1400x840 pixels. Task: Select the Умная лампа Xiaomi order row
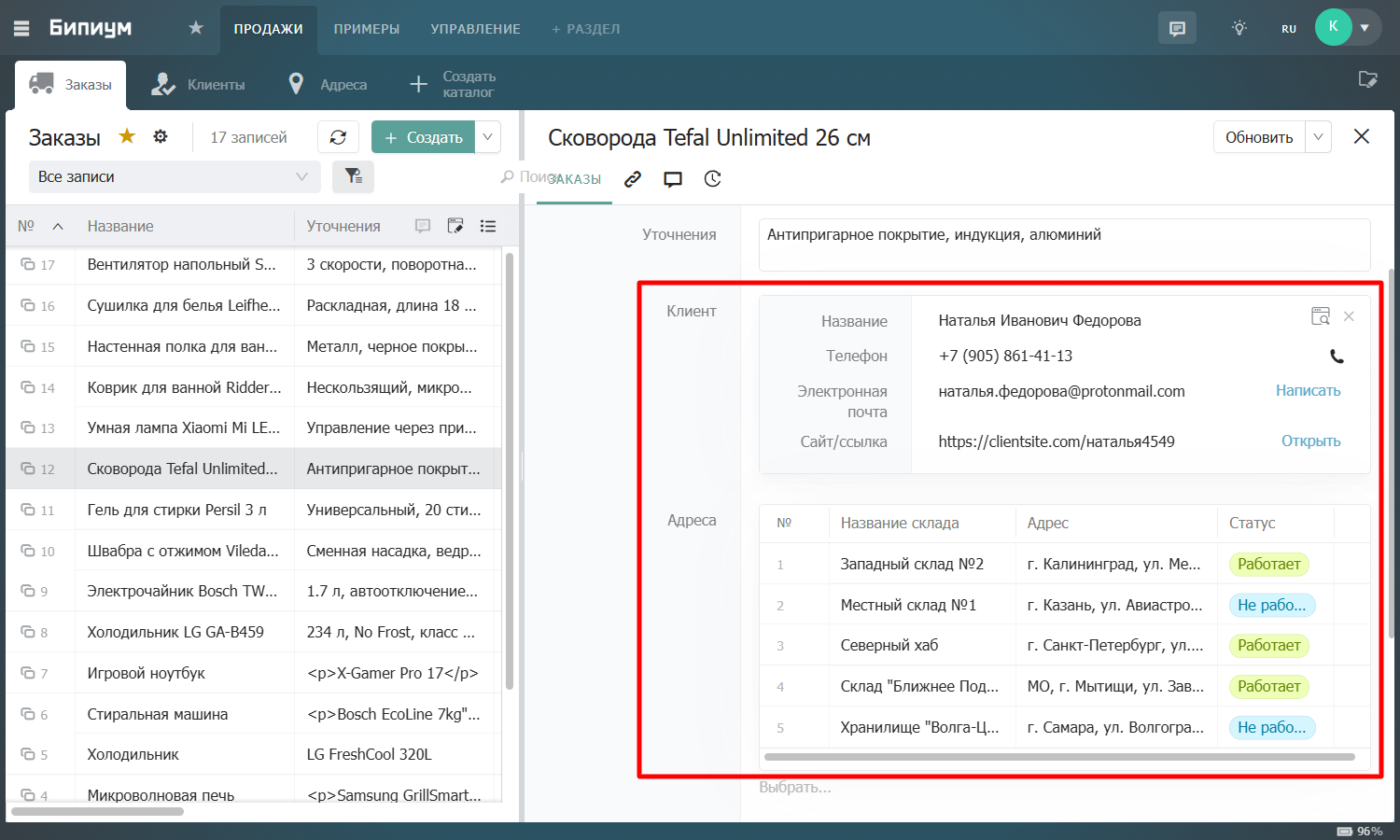254,427
